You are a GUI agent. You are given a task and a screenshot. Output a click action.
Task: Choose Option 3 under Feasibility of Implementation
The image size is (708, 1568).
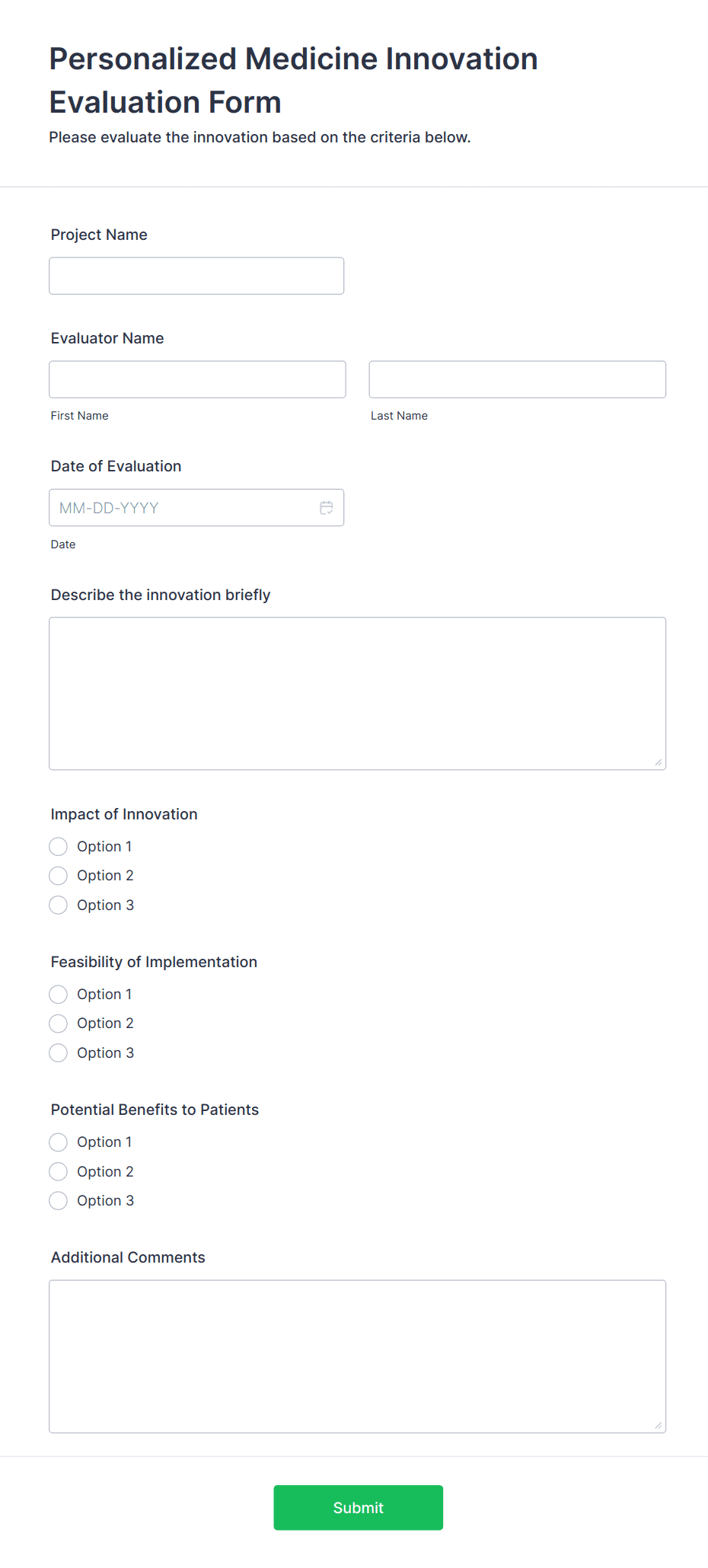pyautogui.click(x=59, y=1053)
